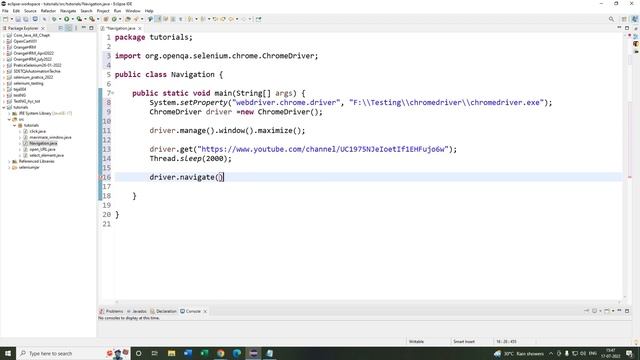Collapse the tutorials project node

click(4, 108)
